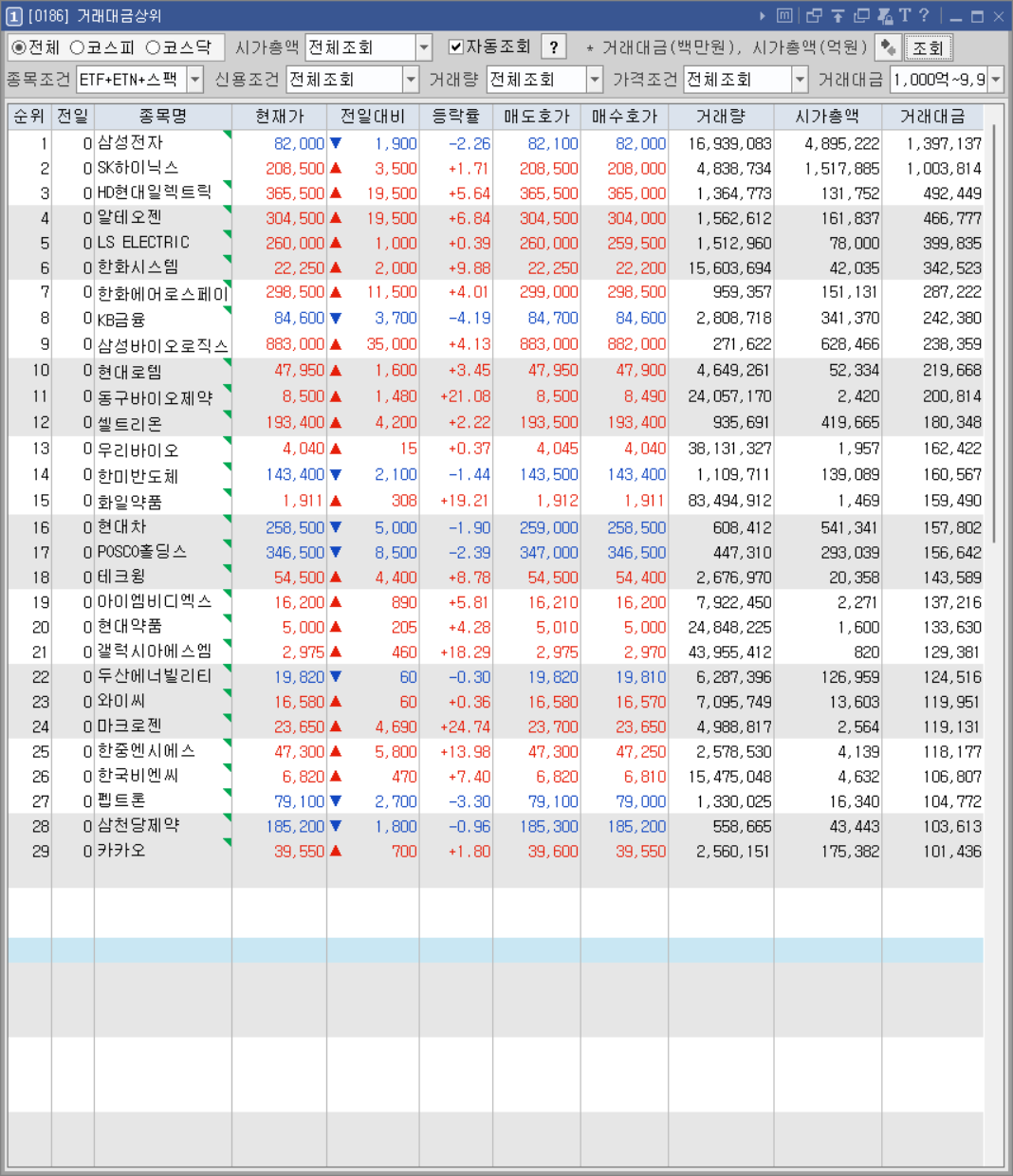Select the 한화시스템 stock name

[x=138, y=267]
